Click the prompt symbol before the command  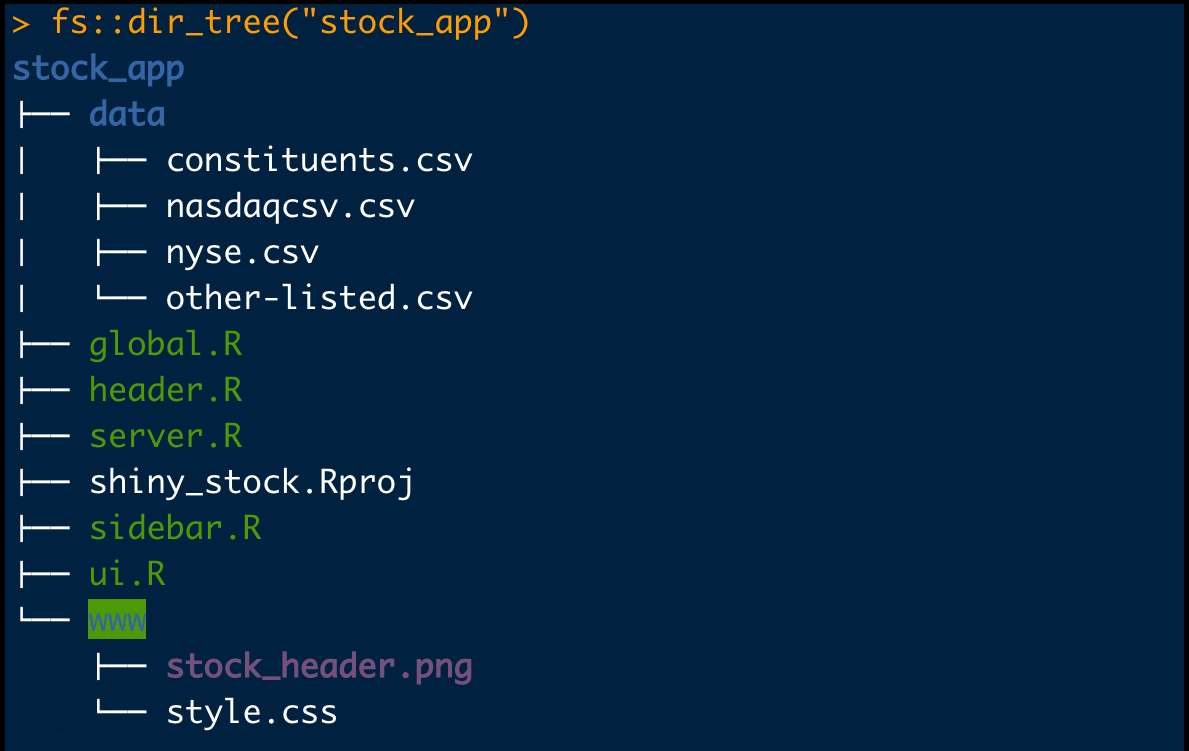pyautogui.click(x=22, y=22)
